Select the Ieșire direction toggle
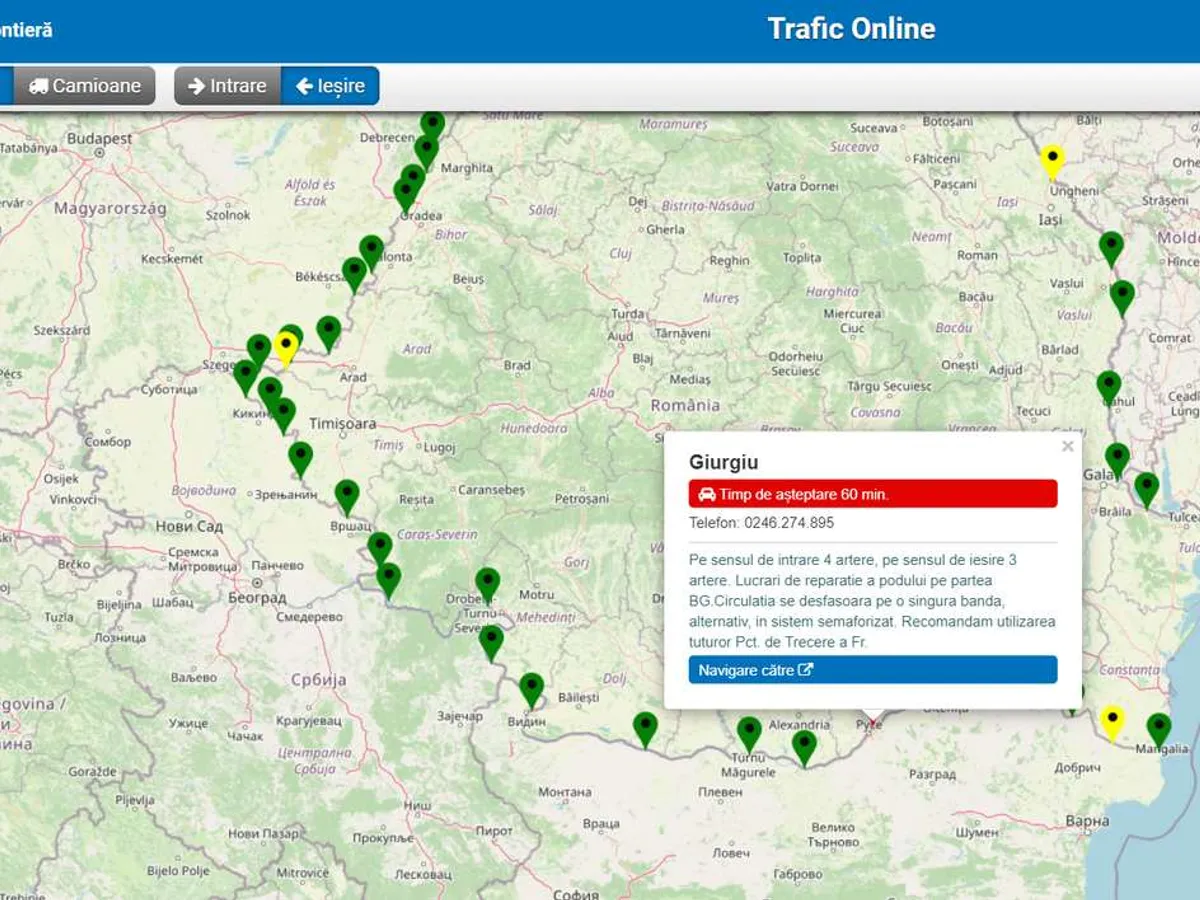 330,86
